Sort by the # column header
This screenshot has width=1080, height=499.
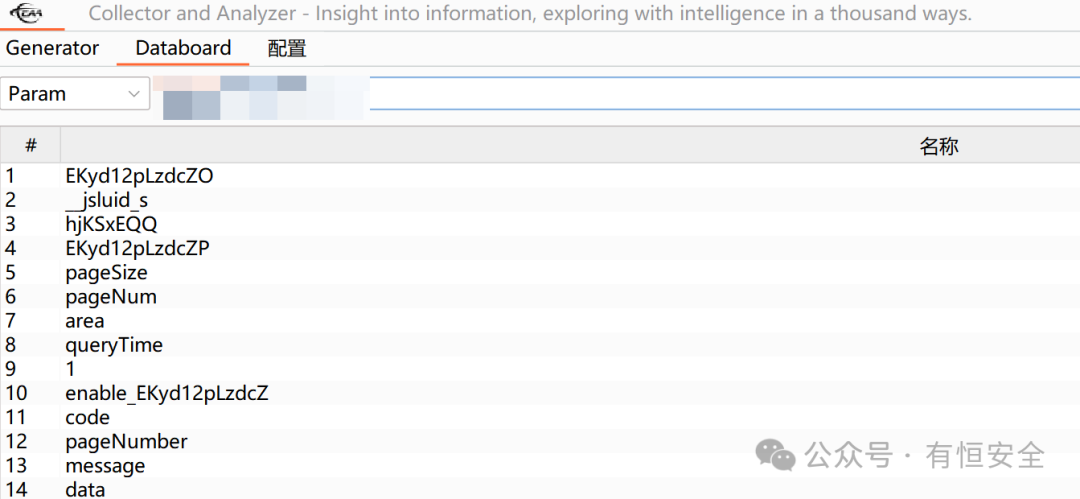tap(30, 146)
